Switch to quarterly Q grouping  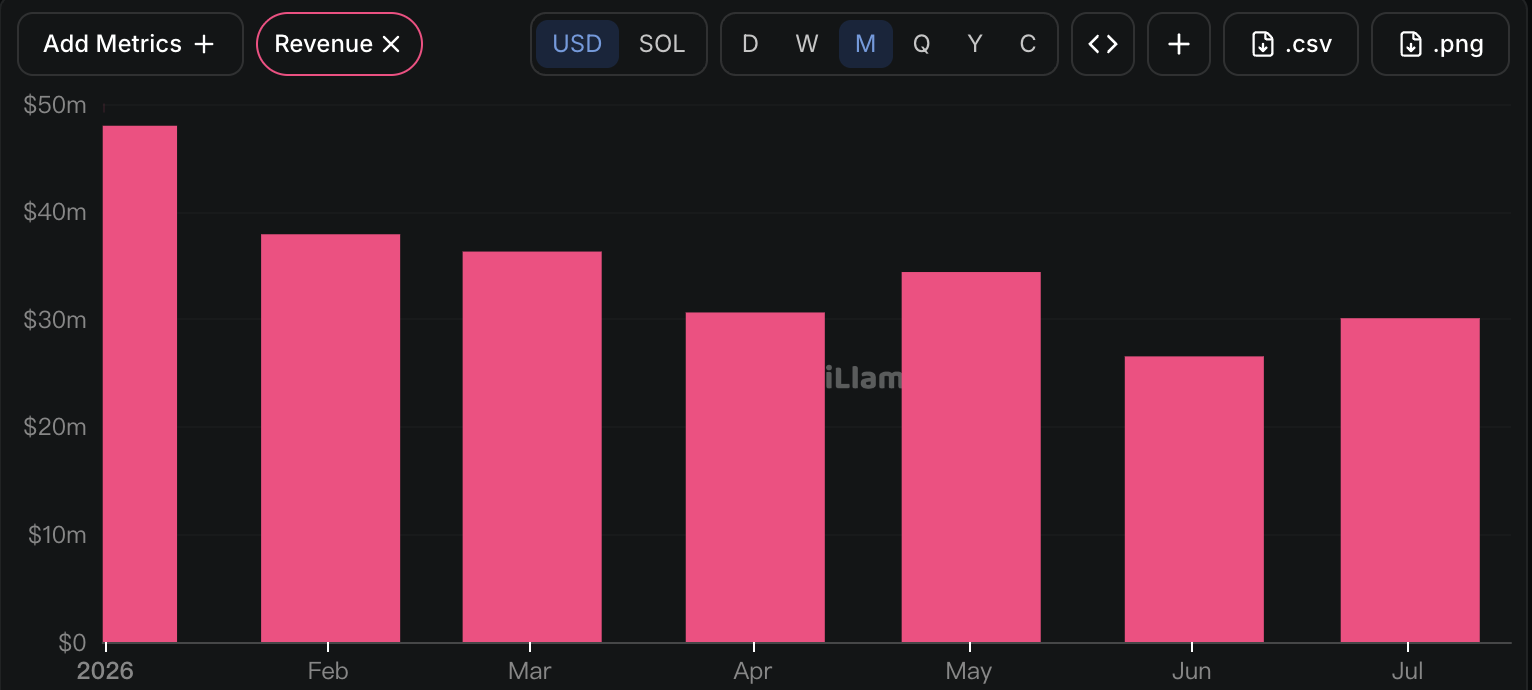click(921, 44)
